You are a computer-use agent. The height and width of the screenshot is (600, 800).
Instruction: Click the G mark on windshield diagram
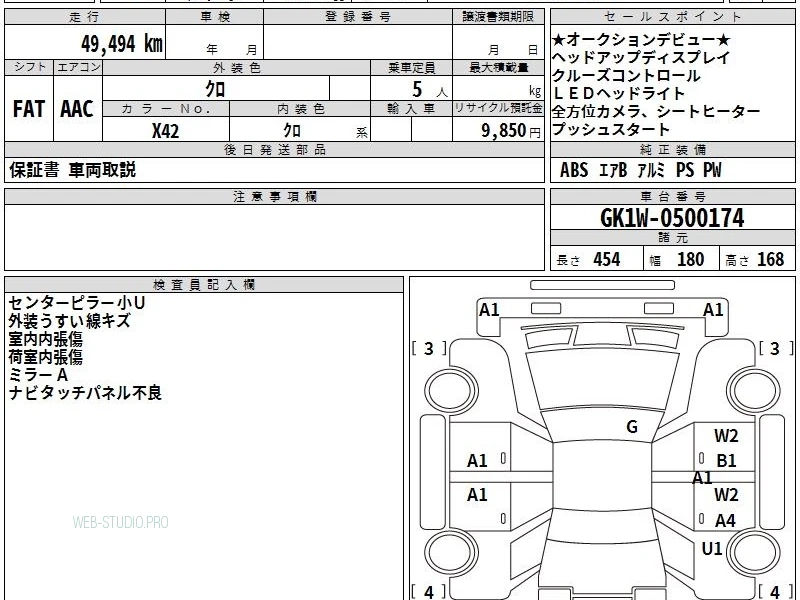[632, 427]
